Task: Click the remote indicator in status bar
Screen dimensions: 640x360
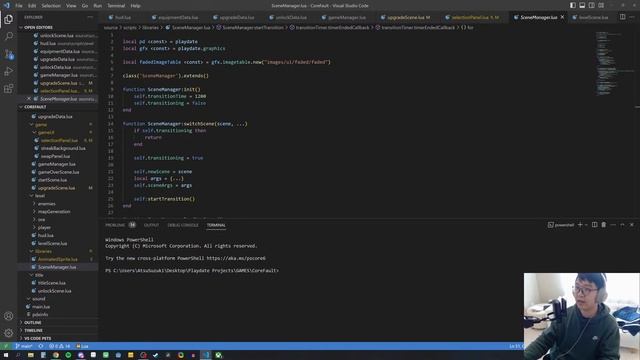Action: click(6, 346)
